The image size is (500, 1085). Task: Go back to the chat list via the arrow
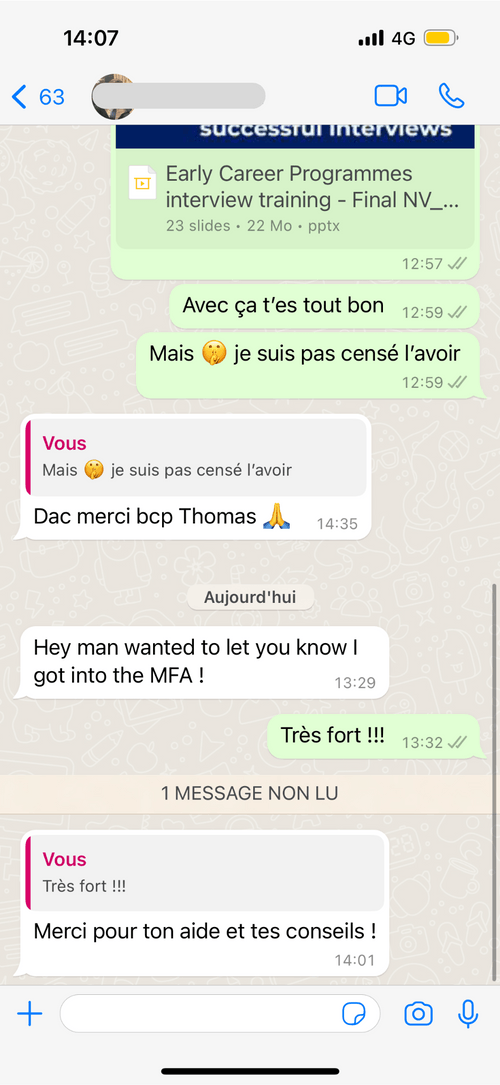pos(19,97)
